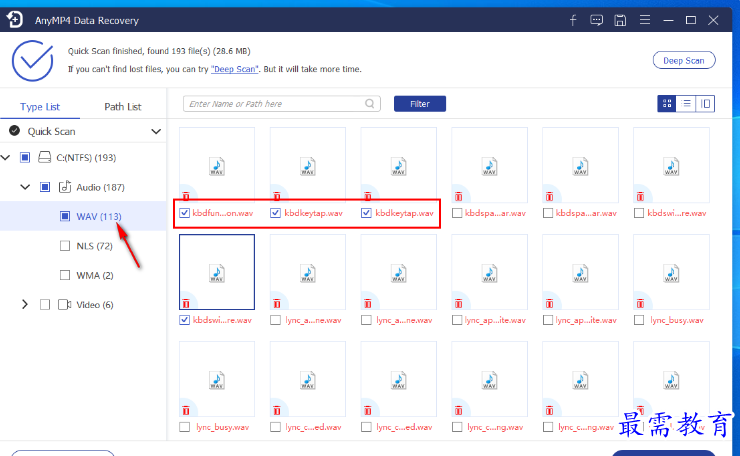Viewport: 740px width, 456px height.
Task: Check the second kbdspa...ar.wav checkbox
Action: click(x=548, y=213)
